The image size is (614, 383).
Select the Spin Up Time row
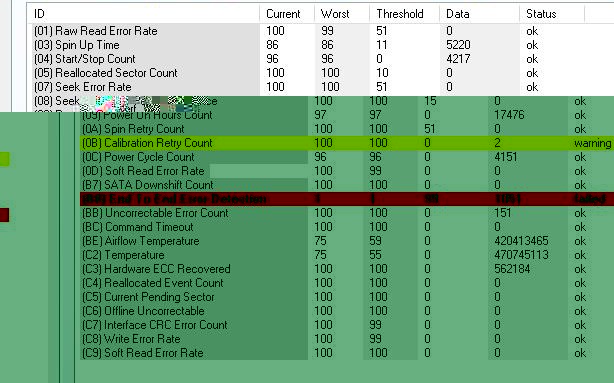point(321,45)
